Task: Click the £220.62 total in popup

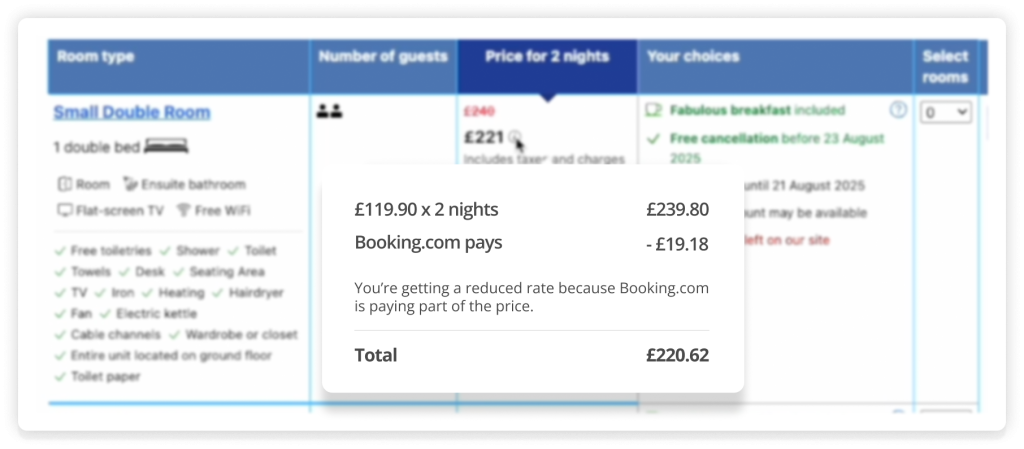Action: 677,355
